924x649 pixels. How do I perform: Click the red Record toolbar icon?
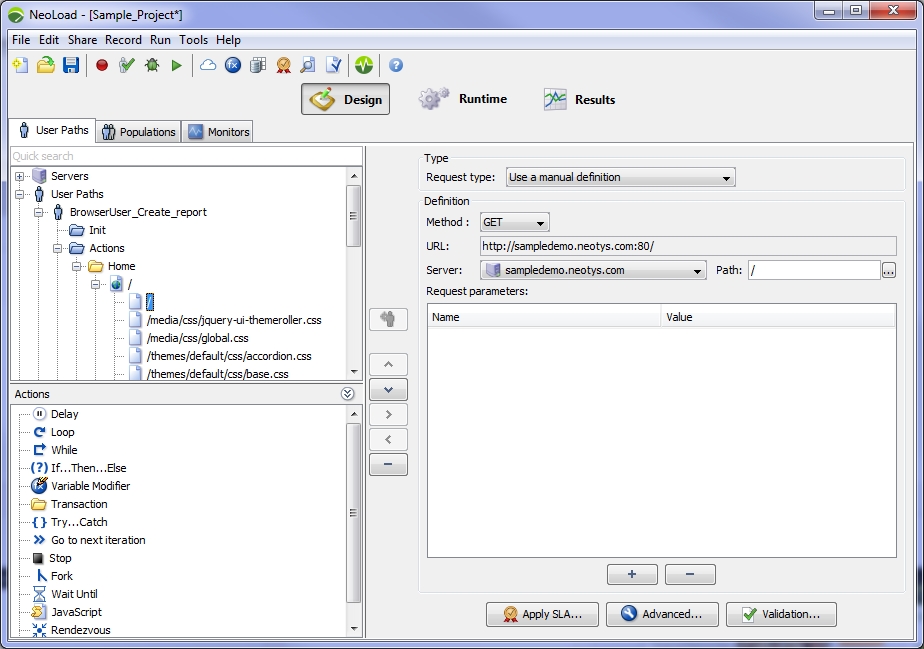[x=102, y=65]
